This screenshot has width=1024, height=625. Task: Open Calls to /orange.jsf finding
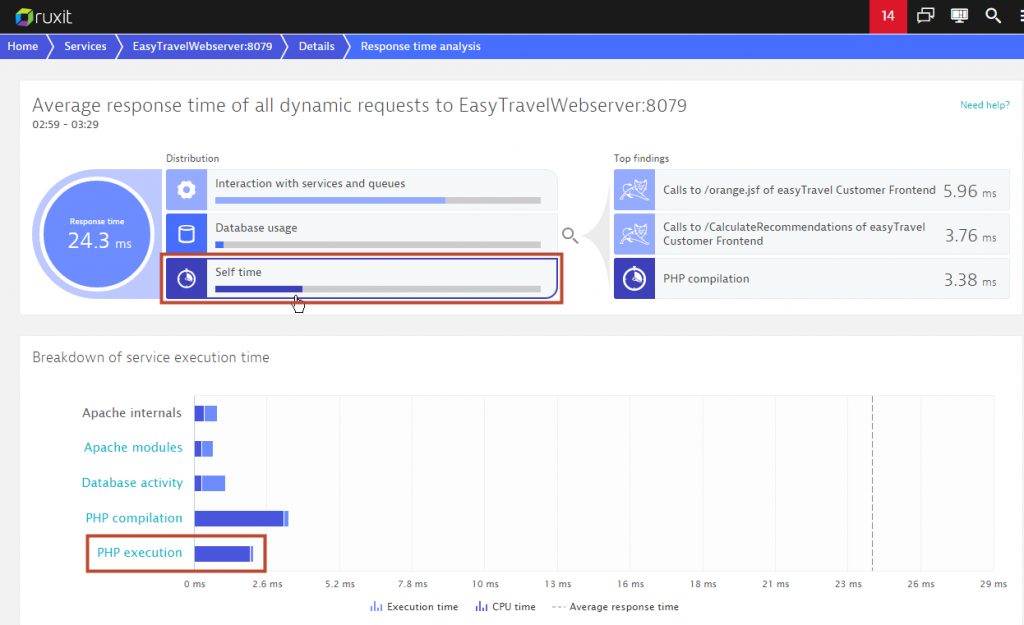click(812, 189)
